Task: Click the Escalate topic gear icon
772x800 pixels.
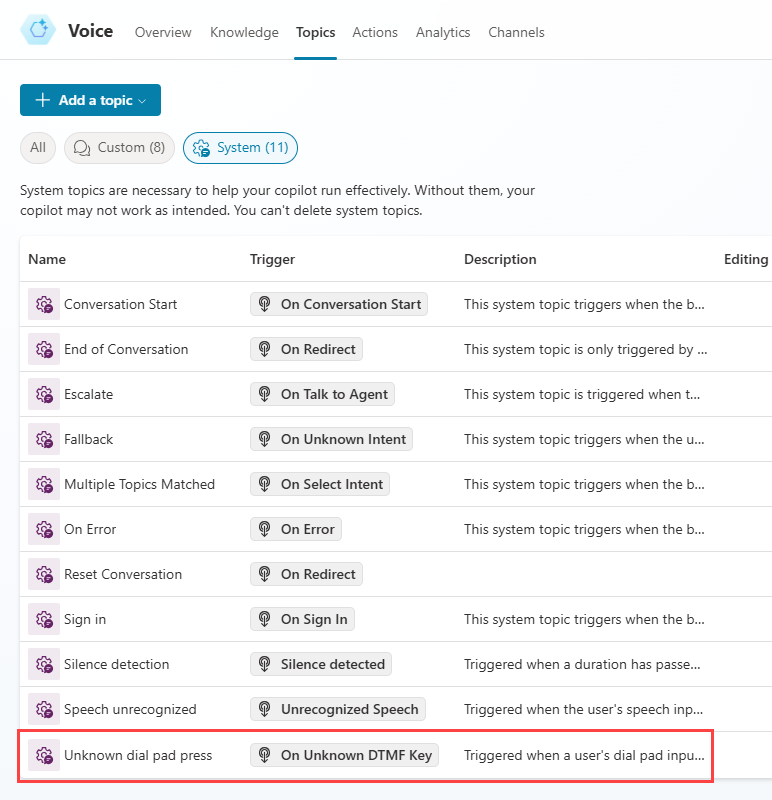Action: click(44, 394)
